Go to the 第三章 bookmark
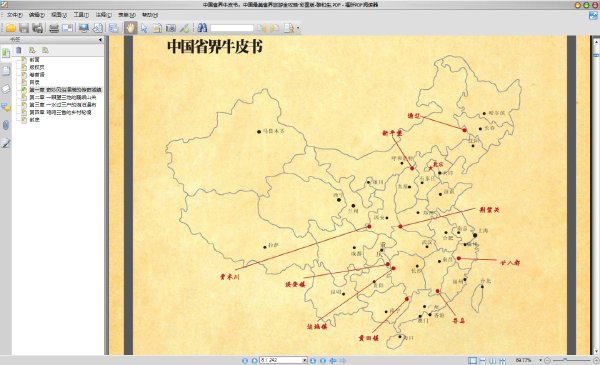Viewport: 600px width, 365px height. (x=63, y=104)
